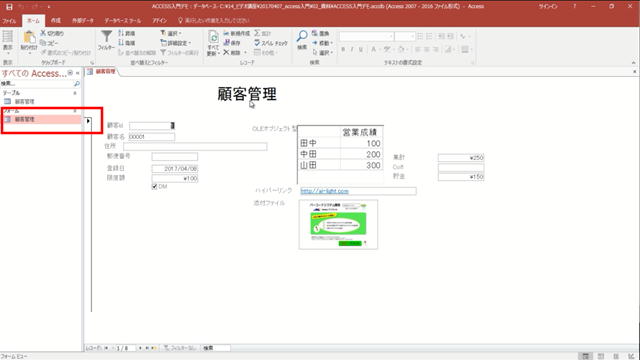Select the 顧客管理 table in the navigation pane
640x360 pixels.
[x=24, y=101]
